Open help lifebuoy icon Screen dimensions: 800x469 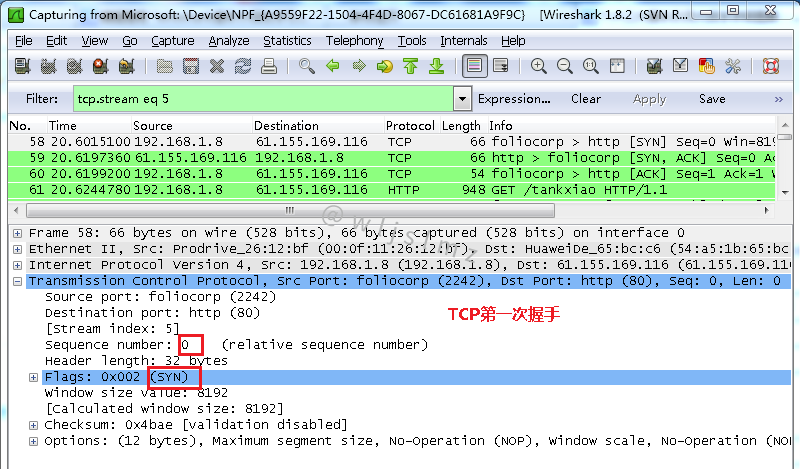click(x=770, y=66)
